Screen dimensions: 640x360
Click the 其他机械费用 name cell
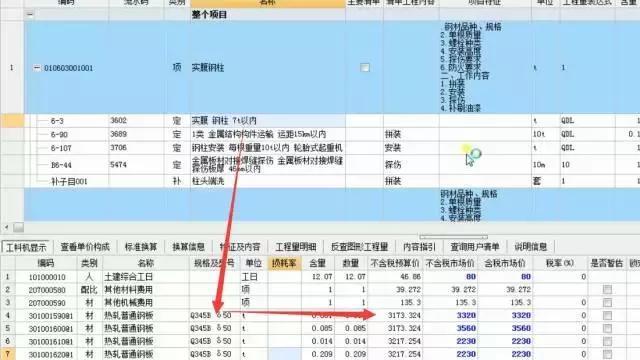click(146, 302)
